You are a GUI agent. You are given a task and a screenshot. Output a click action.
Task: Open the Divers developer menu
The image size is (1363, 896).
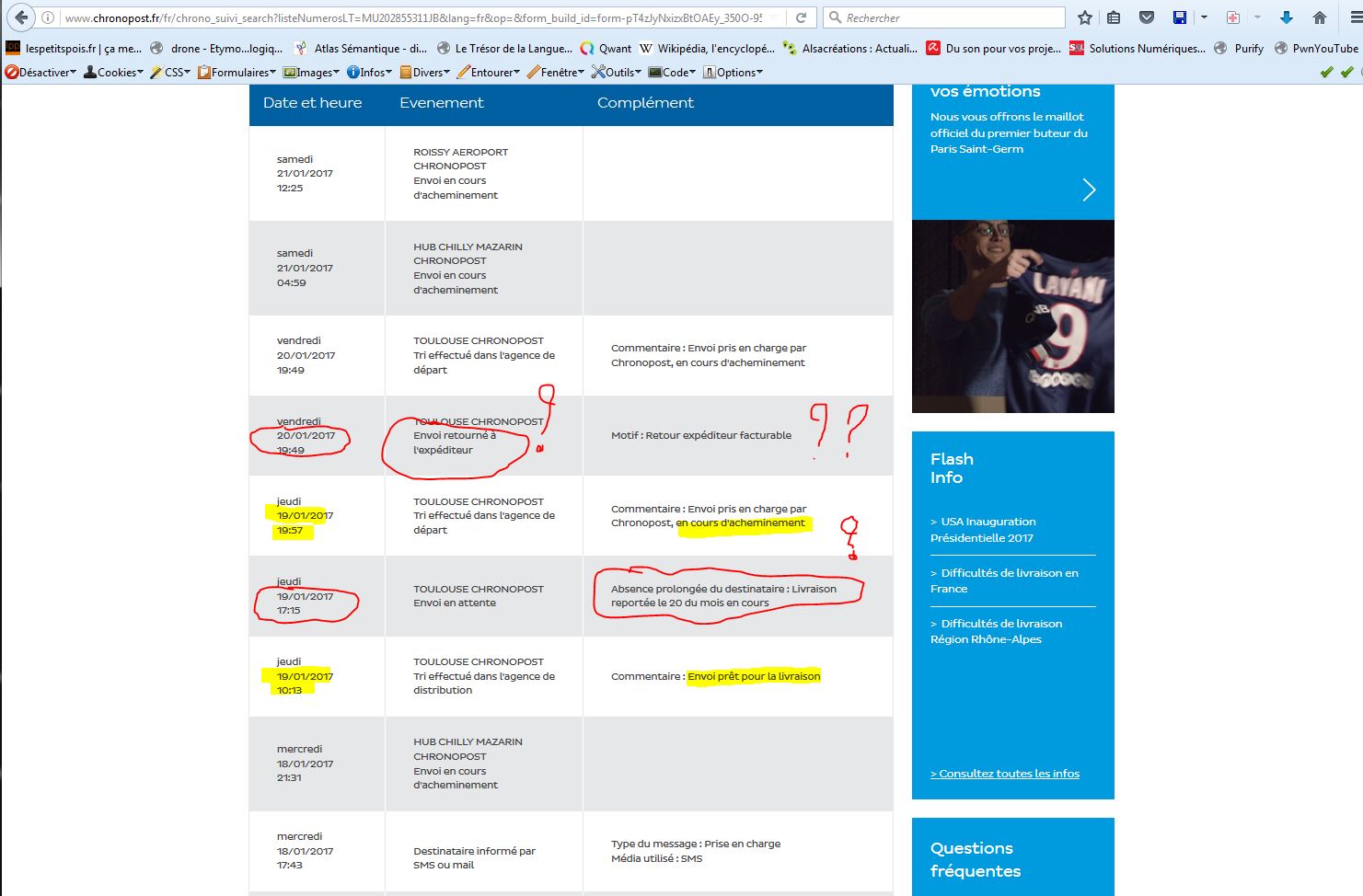(x=424, y=73)
